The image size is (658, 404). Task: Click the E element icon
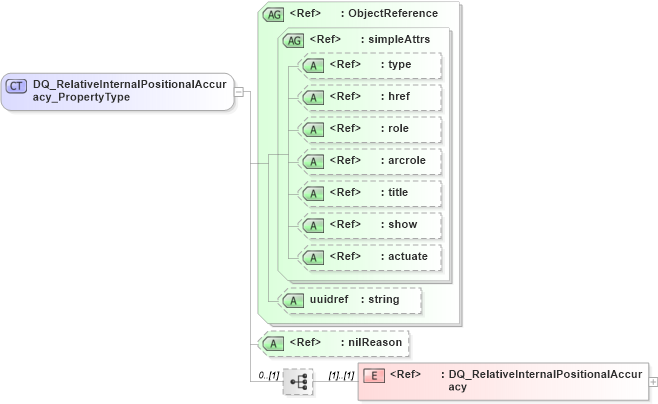pos(374,375)
